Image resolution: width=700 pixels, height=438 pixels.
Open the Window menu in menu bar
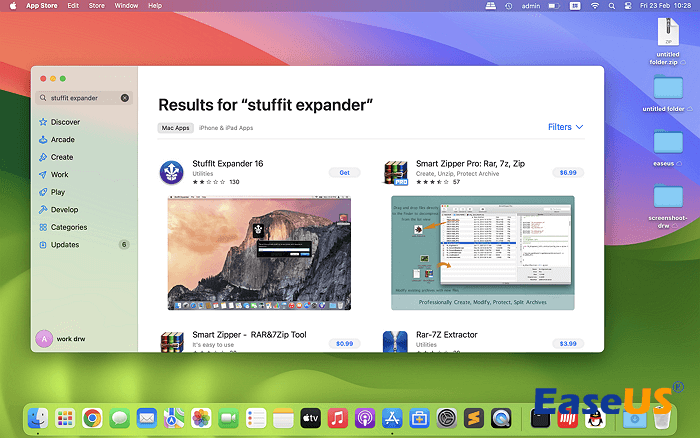[x=126, y=6]
